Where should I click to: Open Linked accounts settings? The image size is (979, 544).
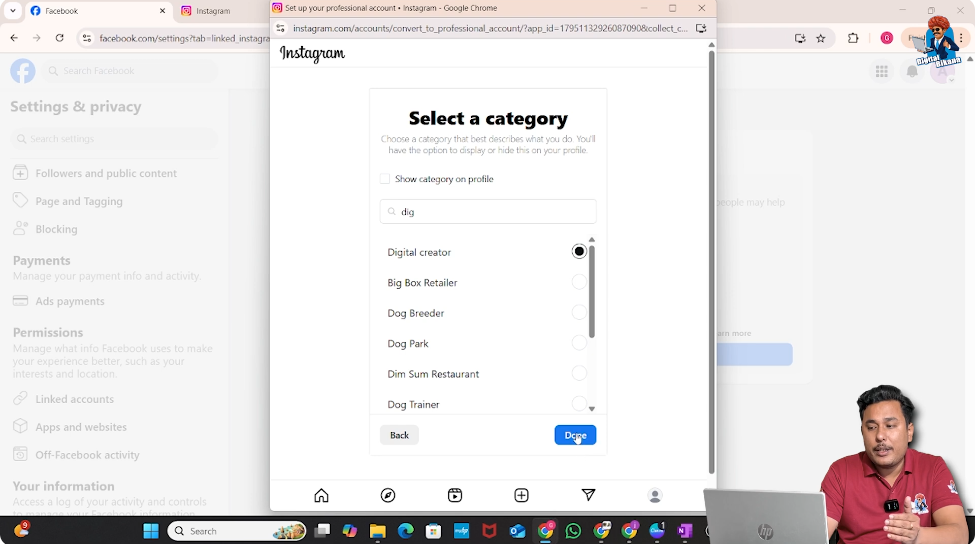pyautogui.click(x=74, y=399)
